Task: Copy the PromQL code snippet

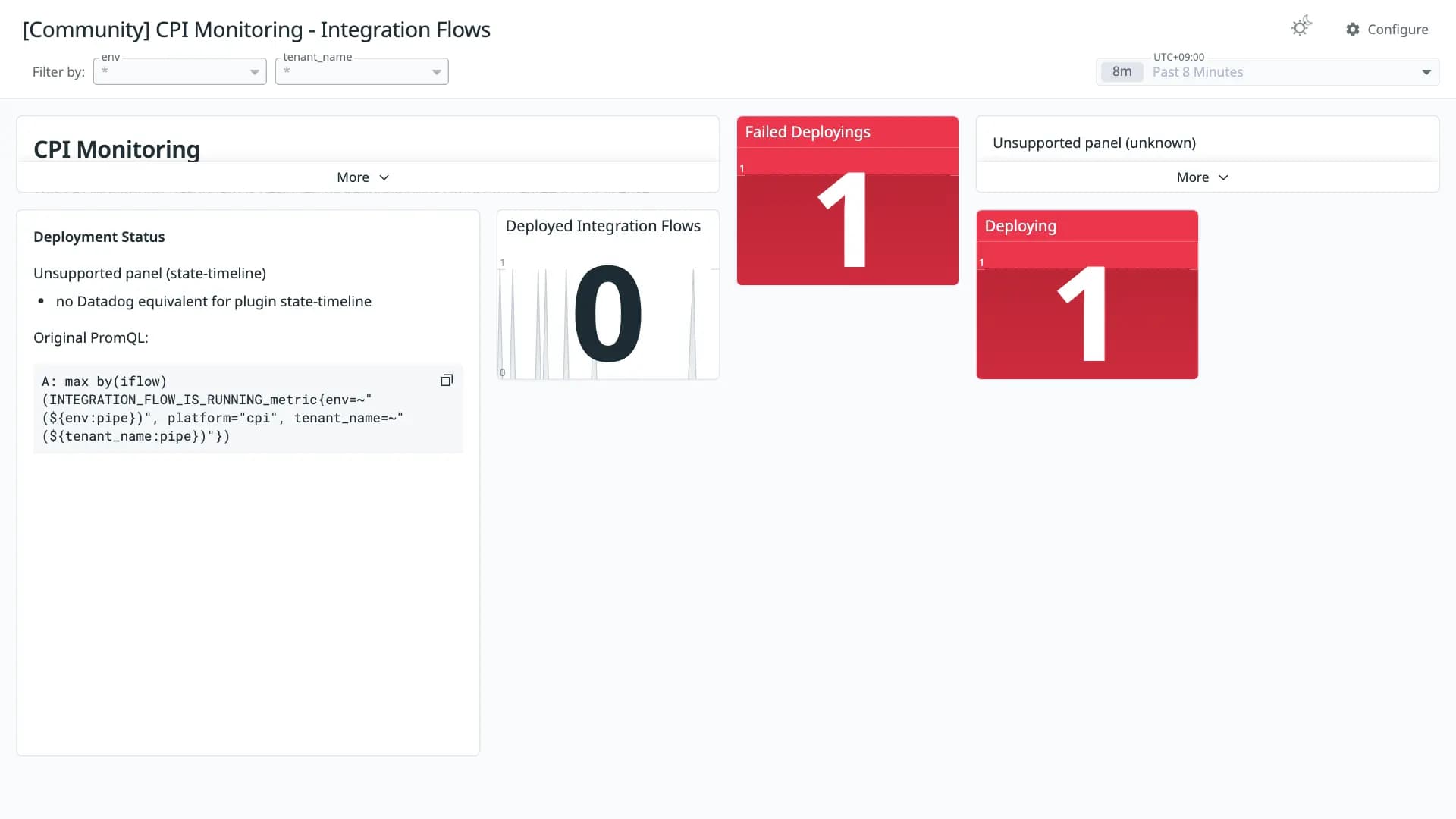Action: pos(447,381)
